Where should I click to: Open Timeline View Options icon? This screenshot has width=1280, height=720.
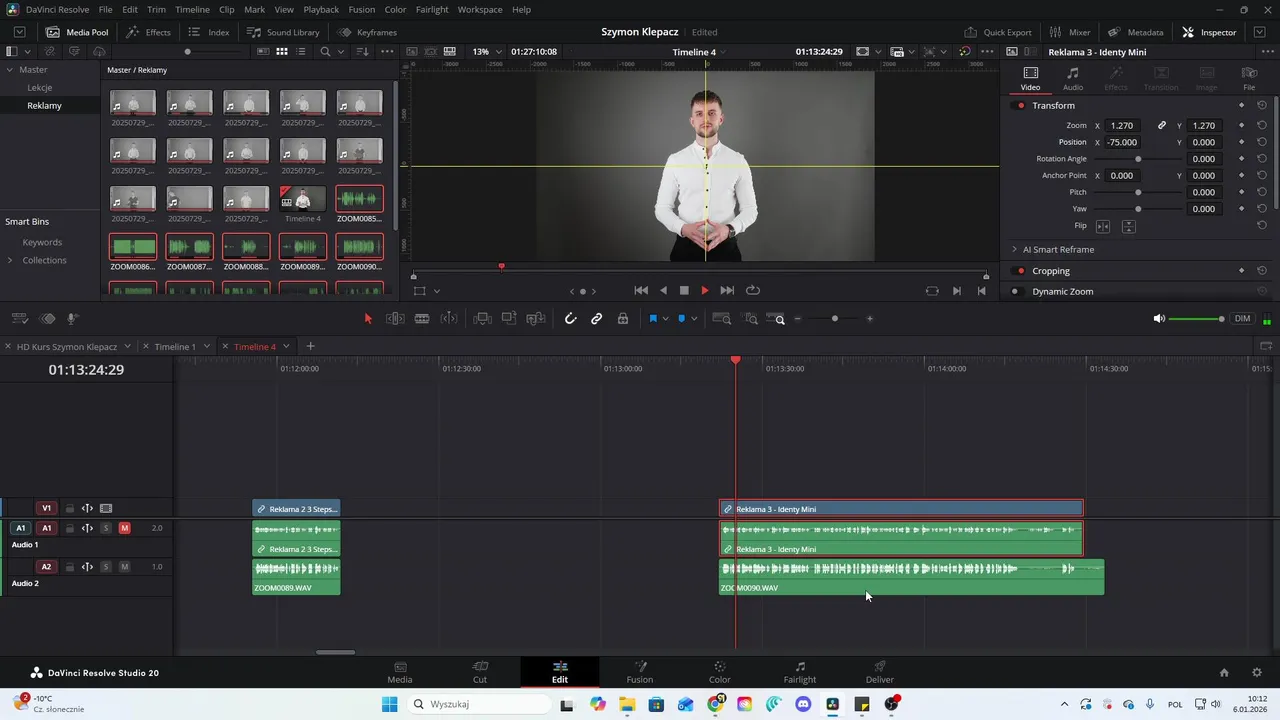tap(19, 319)
